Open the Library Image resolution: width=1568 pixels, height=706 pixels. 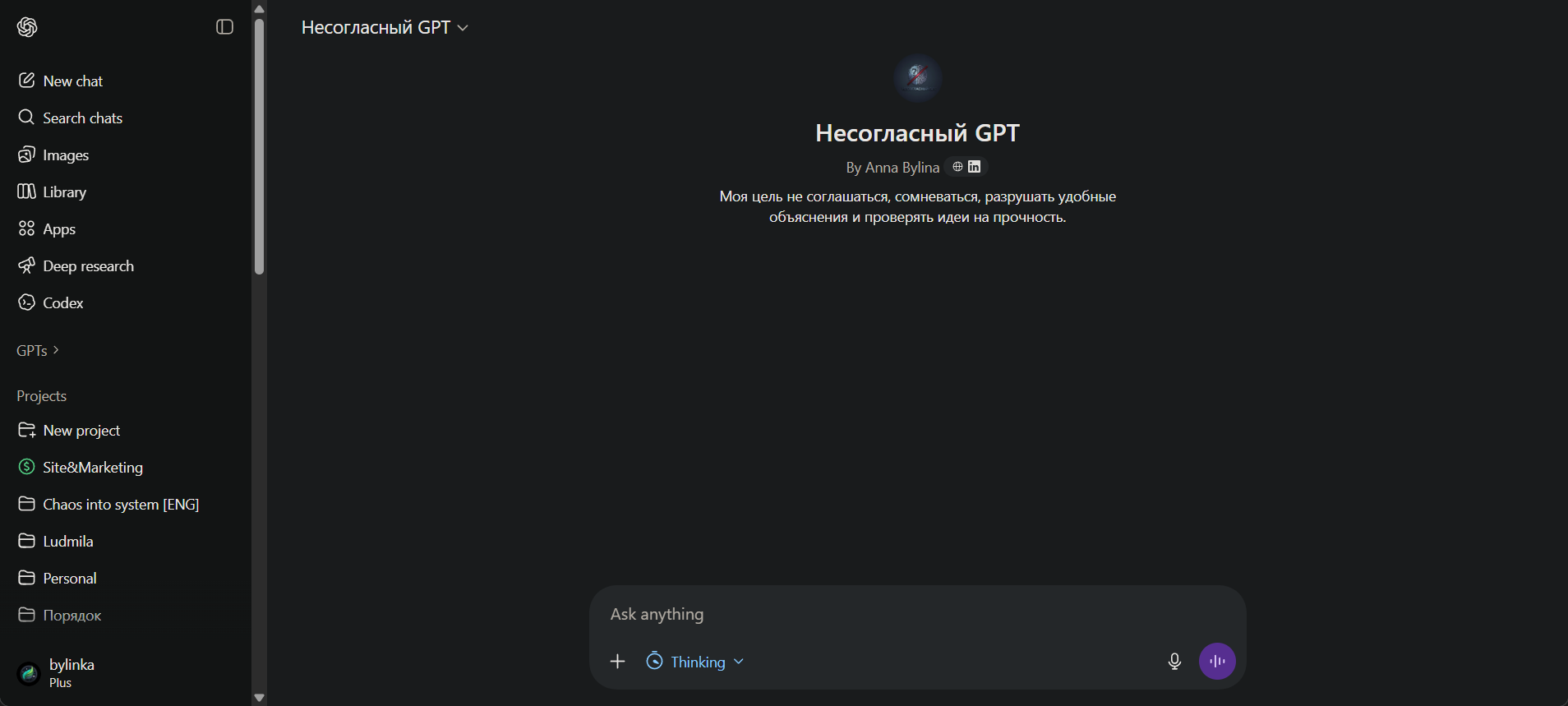tap(126, 191)
